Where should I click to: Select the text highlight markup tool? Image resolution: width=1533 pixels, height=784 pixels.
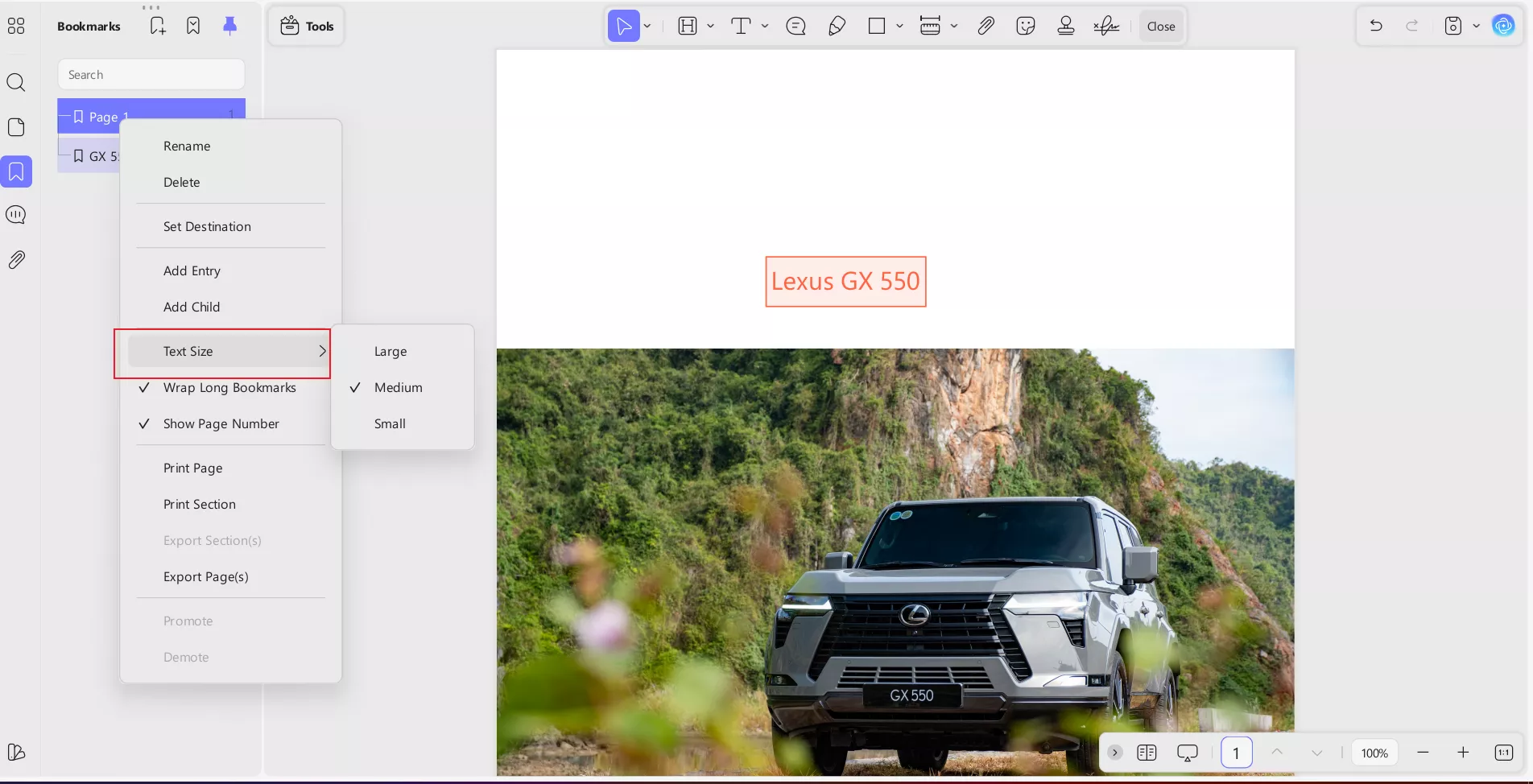(x=688, y=26)
